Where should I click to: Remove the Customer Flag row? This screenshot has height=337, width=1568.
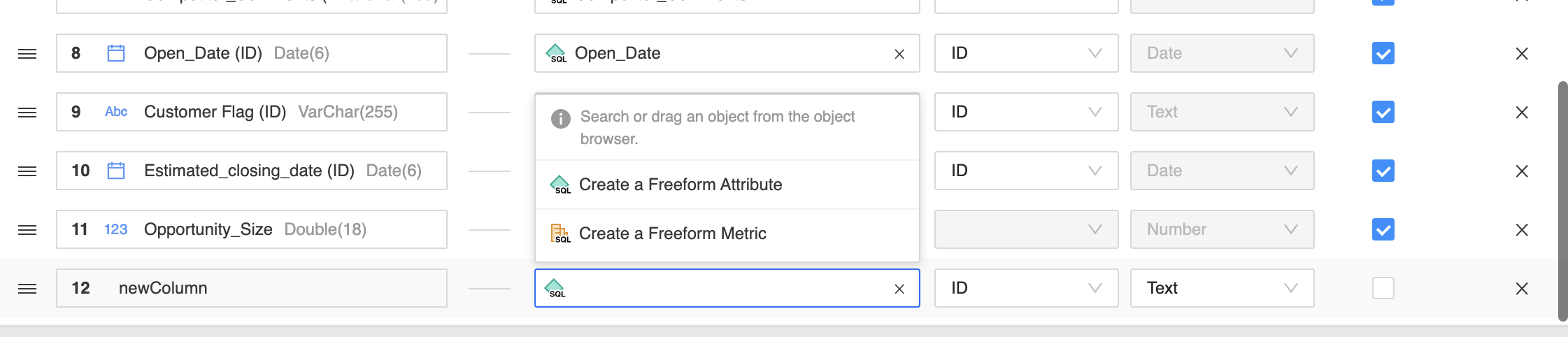click(x=1521, y=113)
